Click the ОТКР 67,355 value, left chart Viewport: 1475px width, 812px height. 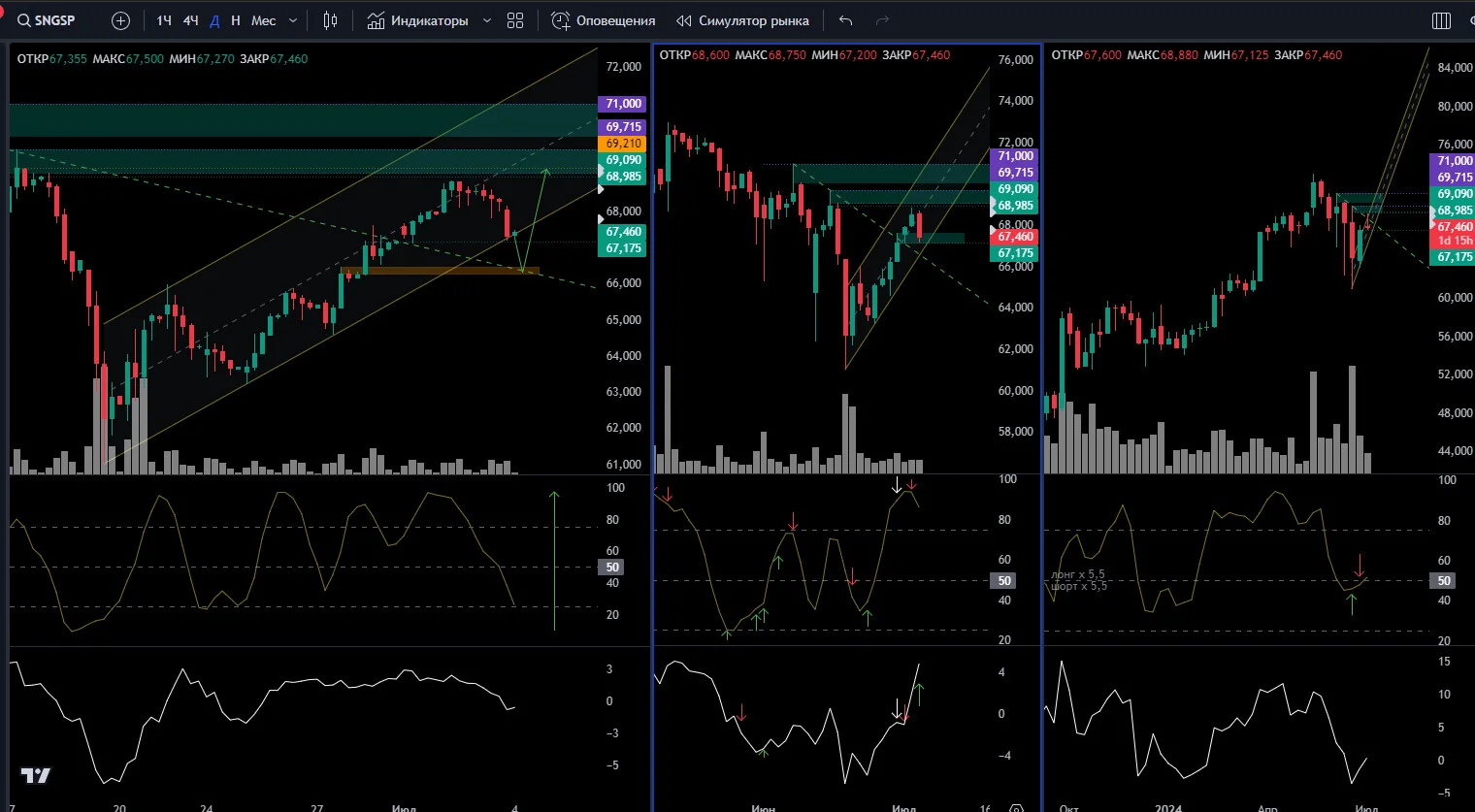[68, 59]
